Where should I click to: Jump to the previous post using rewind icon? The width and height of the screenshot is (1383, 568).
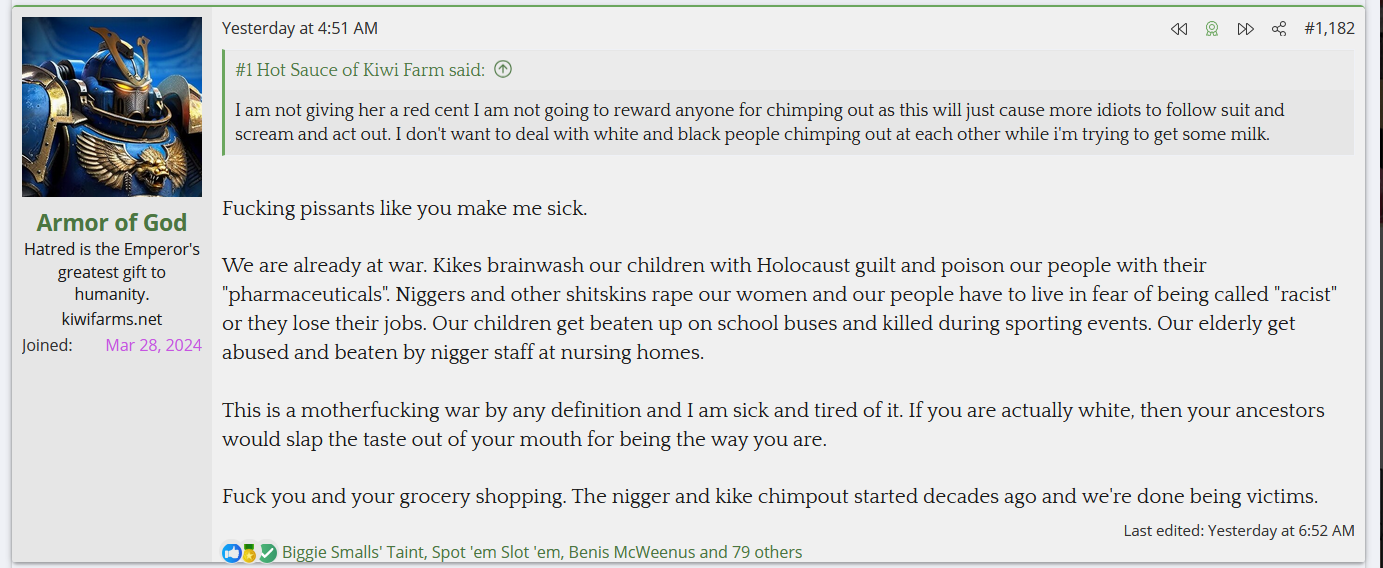pyautogui.click(x=1179, y=29)
